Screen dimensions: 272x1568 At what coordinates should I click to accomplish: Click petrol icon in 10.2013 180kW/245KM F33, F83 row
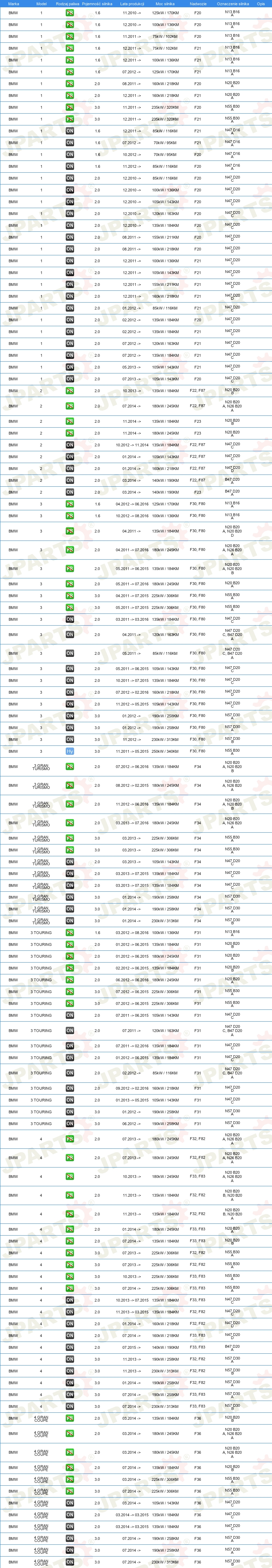(70, 1177)
